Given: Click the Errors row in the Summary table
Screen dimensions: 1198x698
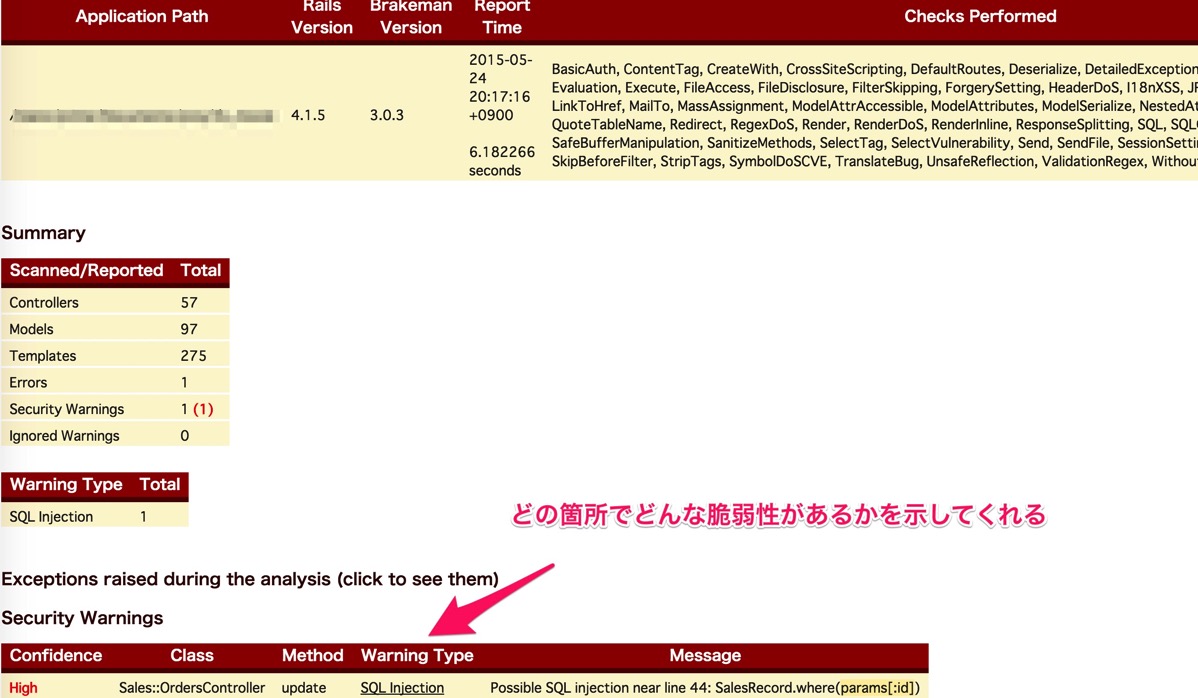Looking at the screenshot, I should [28, 382].
